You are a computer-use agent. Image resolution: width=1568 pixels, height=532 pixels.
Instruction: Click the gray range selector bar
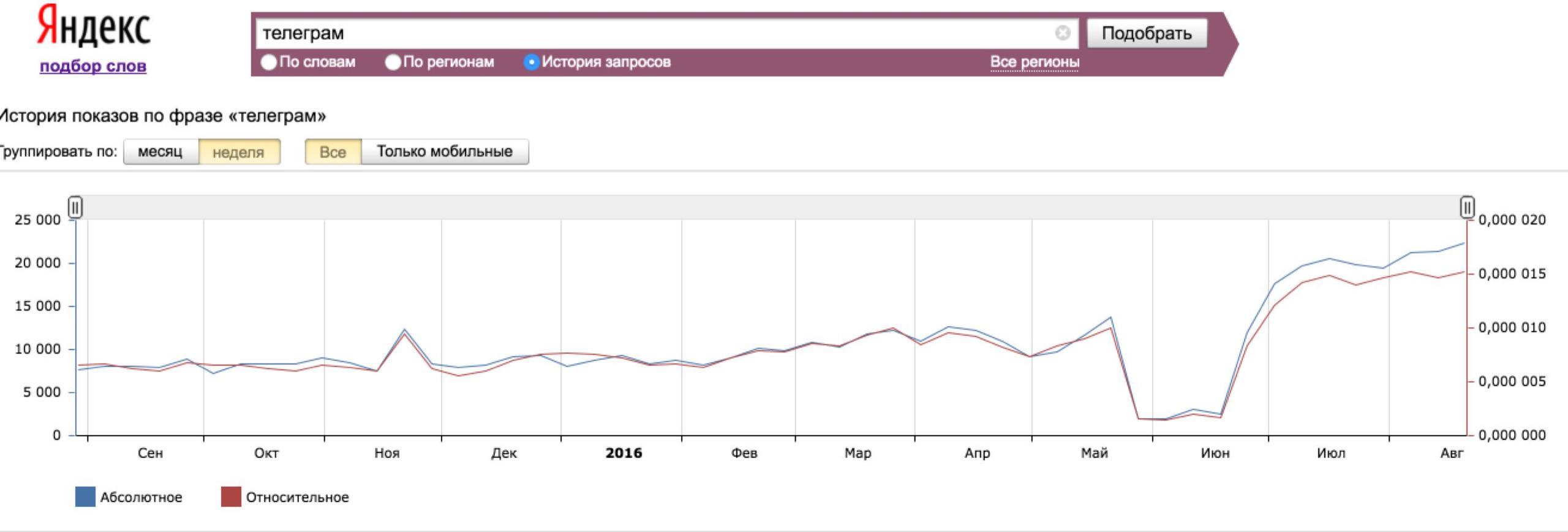pyautogui.click(x=772, y=207)
